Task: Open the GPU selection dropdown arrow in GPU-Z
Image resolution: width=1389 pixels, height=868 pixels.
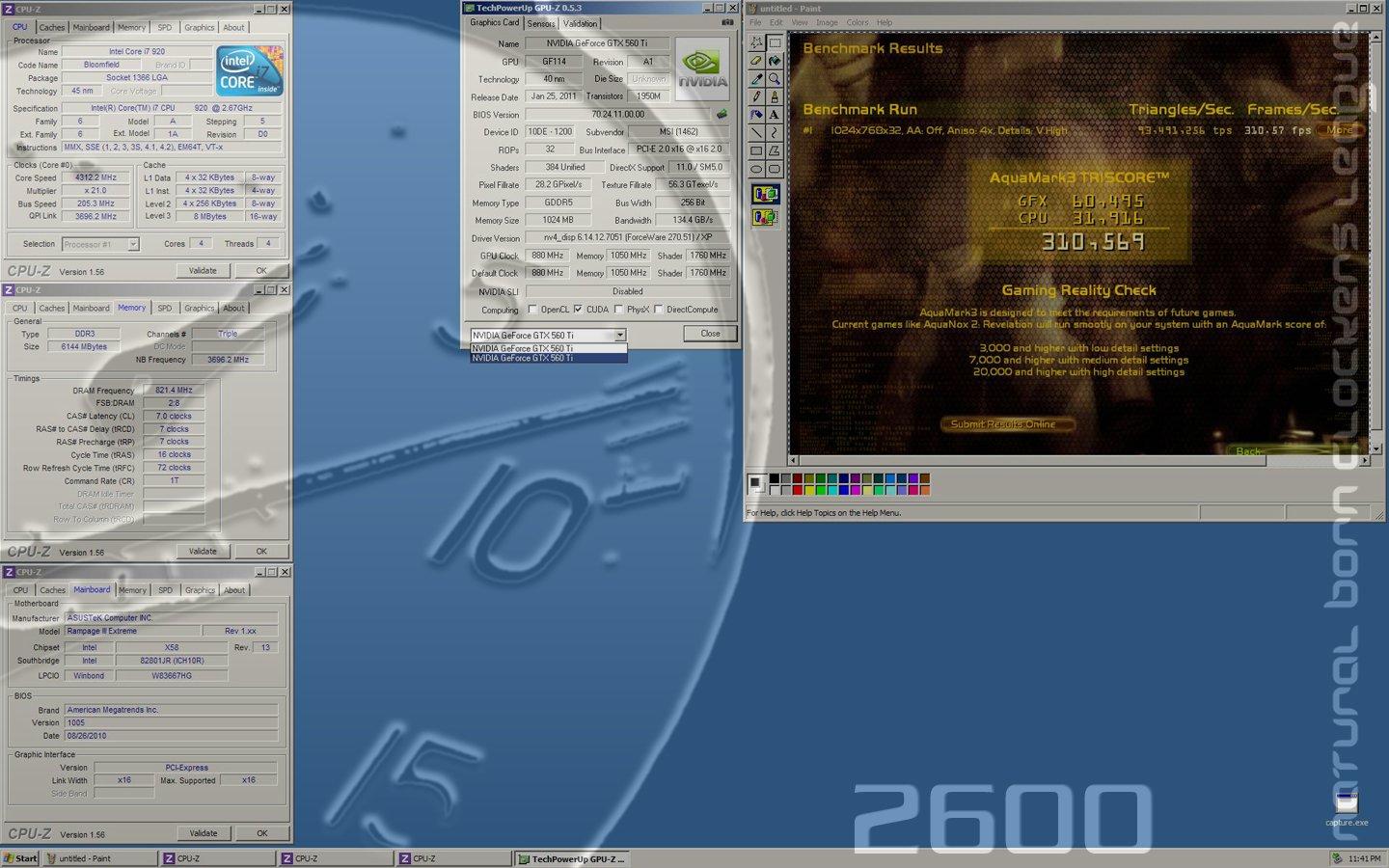Action: click(x=620, y=335)
